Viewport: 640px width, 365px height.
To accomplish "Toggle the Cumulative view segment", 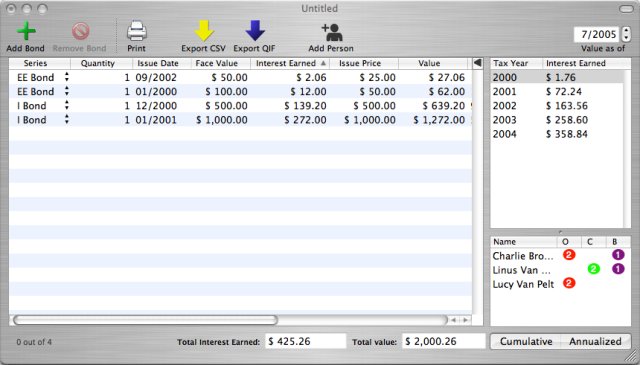I will coord(526,341).
